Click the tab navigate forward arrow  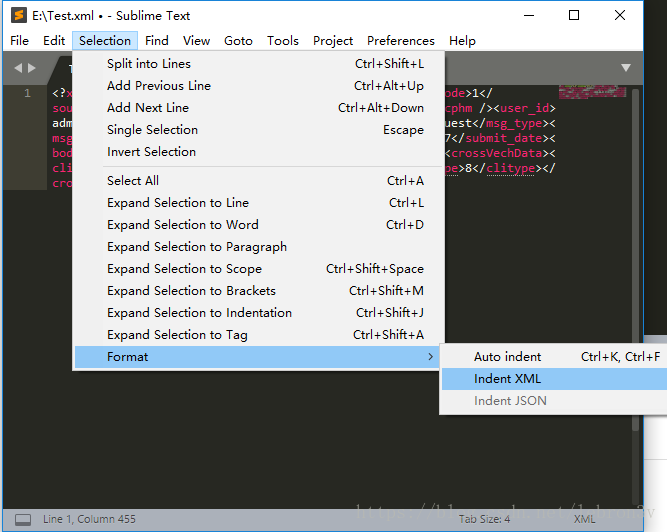coord(32,68)
